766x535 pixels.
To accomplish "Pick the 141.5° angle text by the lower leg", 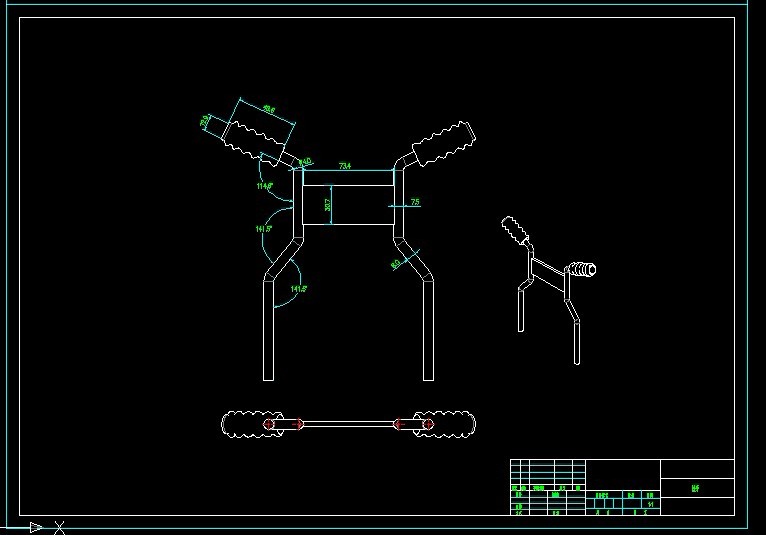I will [299, 289].
